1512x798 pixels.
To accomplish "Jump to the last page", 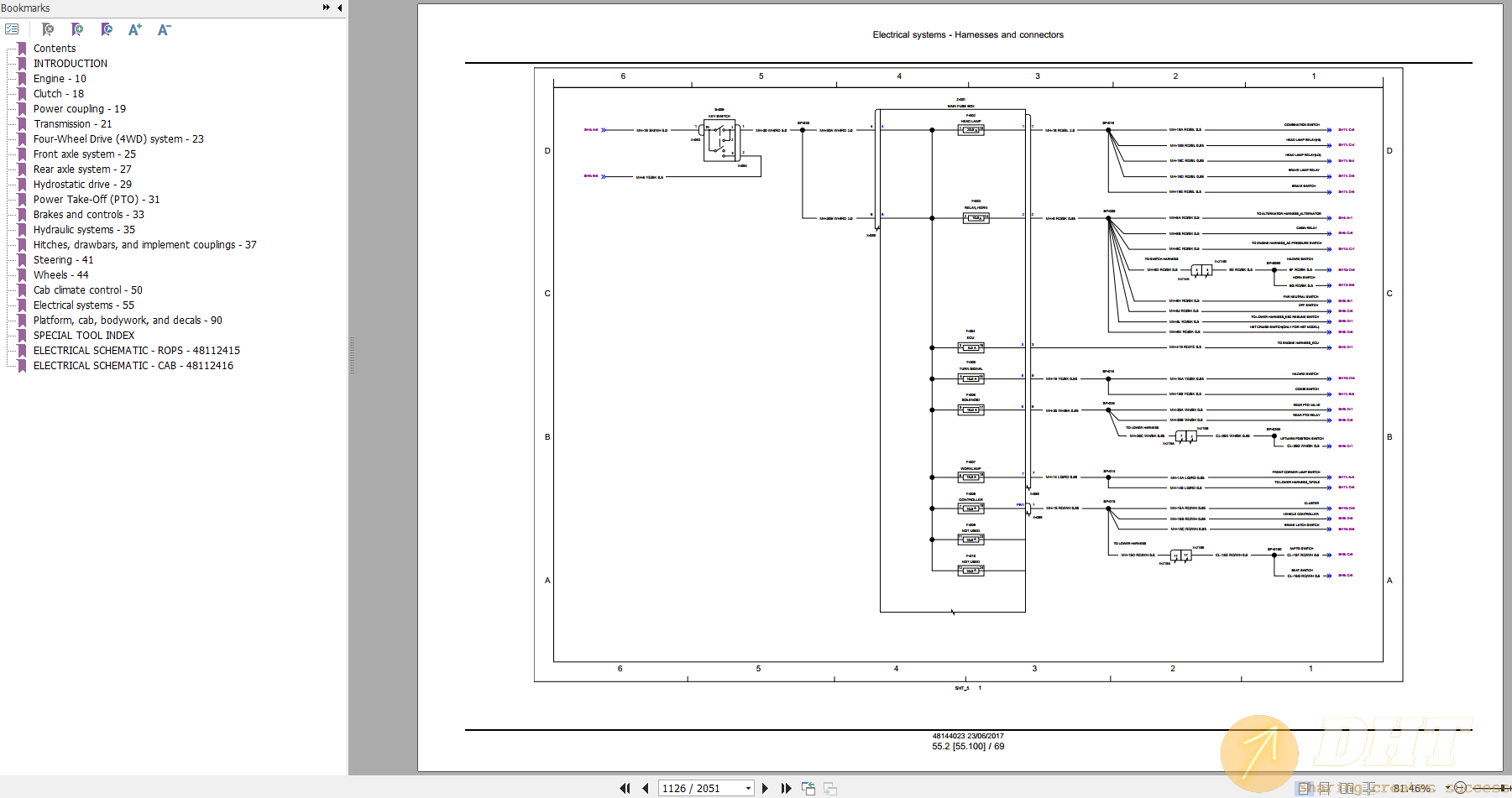I will point(786,788).
